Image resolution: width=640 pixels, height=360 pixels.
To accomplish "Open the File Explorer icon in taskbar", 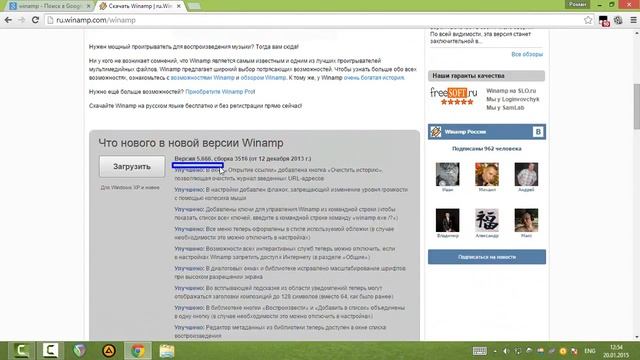I will [167, 351].
